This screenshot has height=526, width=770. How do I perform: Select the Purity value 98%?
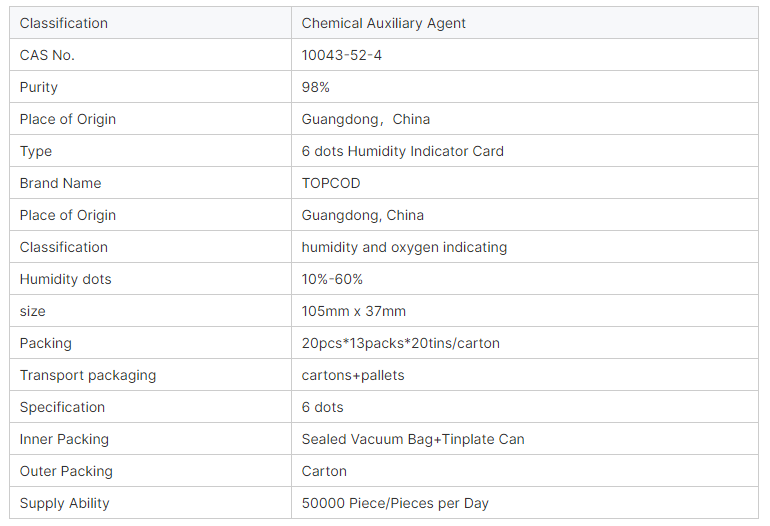coord(316,87)
